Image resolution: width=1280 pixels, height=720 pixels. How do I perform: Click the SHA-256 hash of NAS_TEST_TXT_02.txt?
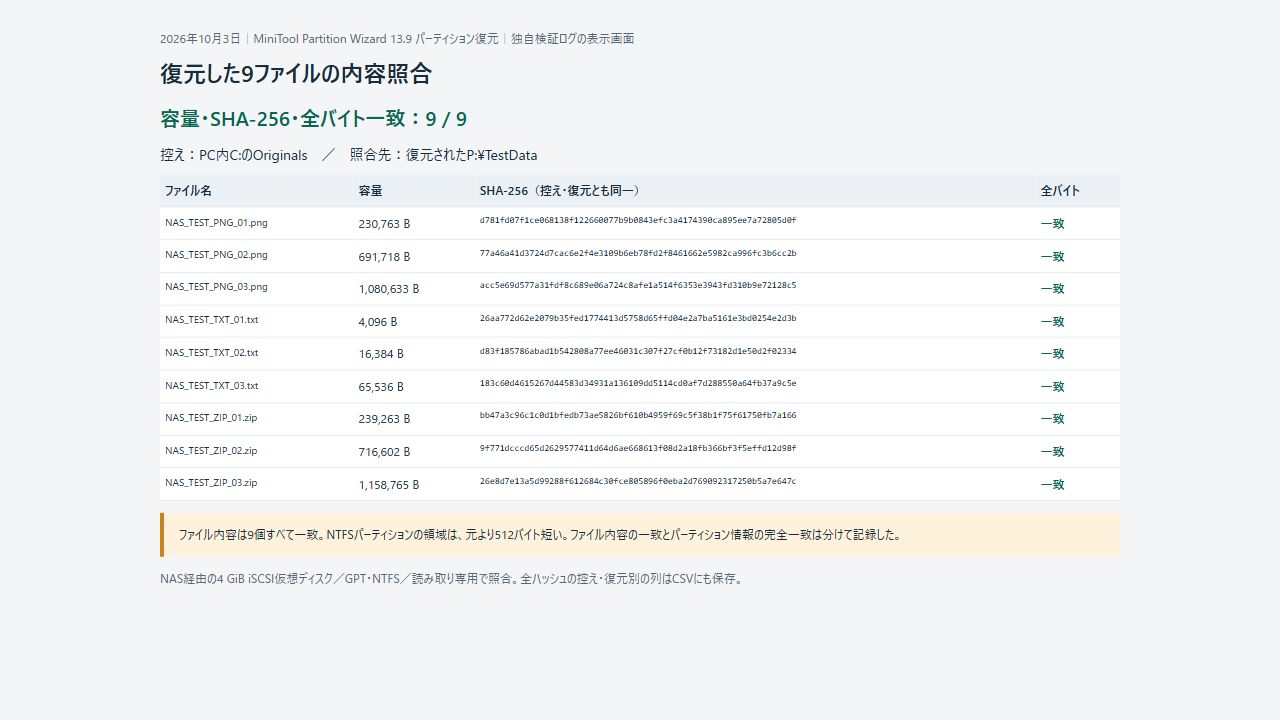pos(638,352)
